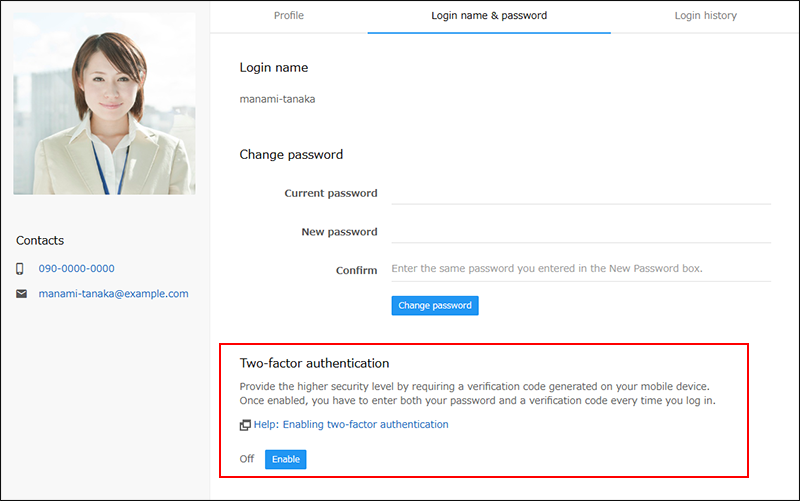800x501 pixels.
Task: Click the new-window icon beside the Help link
Action: 245,425
